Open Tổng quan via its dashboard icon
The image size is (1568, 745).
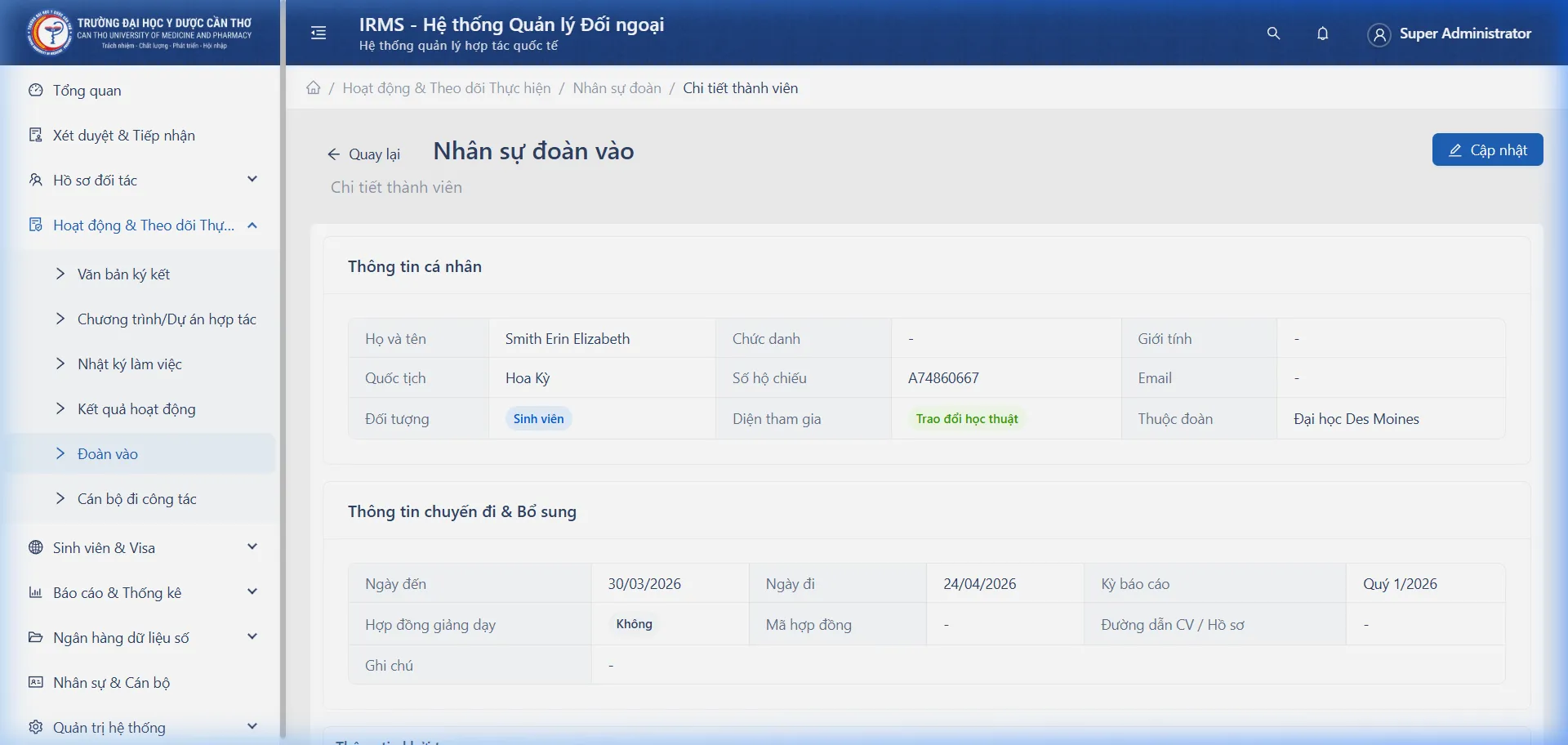(x=35, y=90)
